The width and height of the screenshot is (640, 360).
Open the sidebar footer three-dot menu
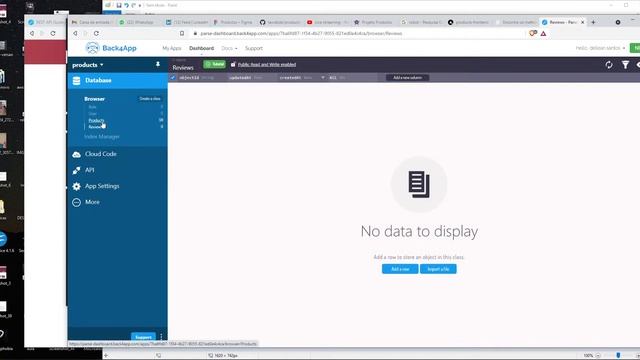pyautogui.click(x=161, y=337)
